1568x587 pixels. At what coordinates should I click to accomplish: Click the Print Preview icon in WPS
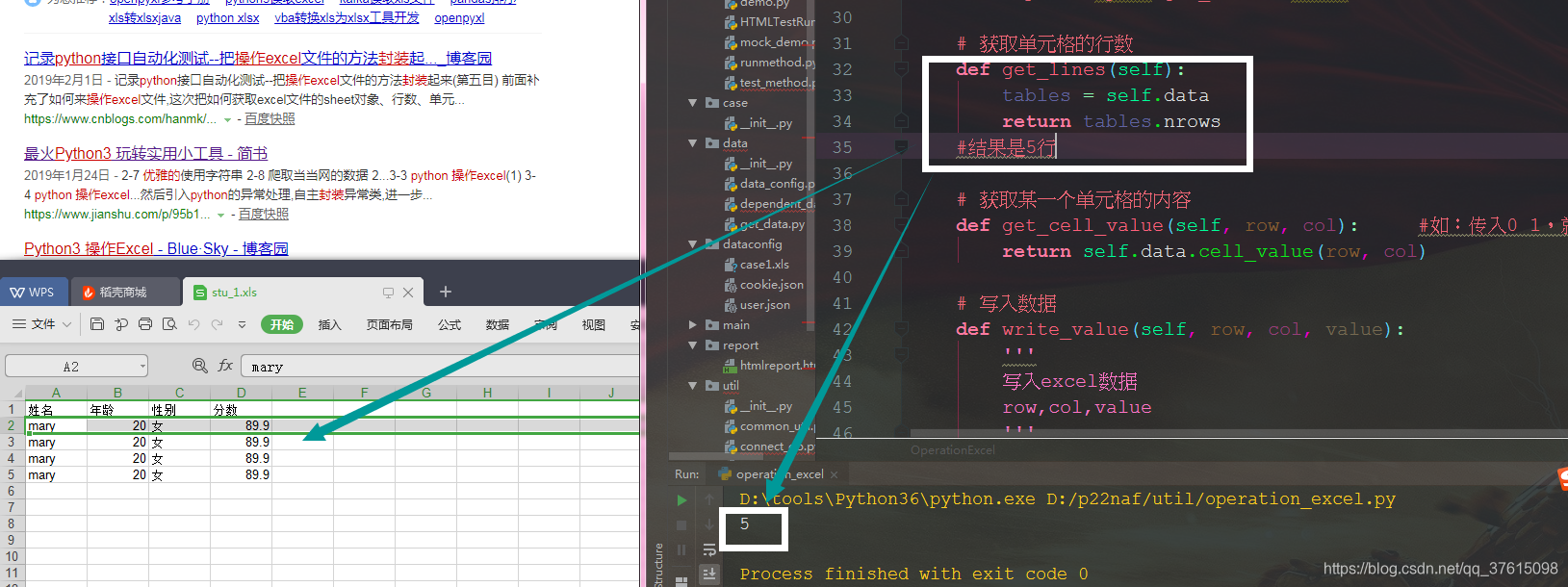(x=169, y=324)
